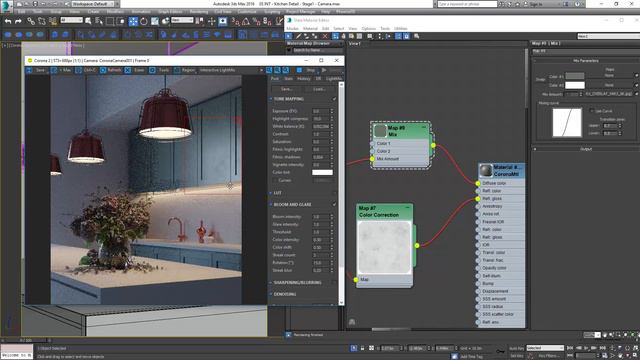Image resolution: width=640 pixels, height=360 pixels.
Task: Switch to the History tab in Corona frame buffer
Action: click(304, 79)
